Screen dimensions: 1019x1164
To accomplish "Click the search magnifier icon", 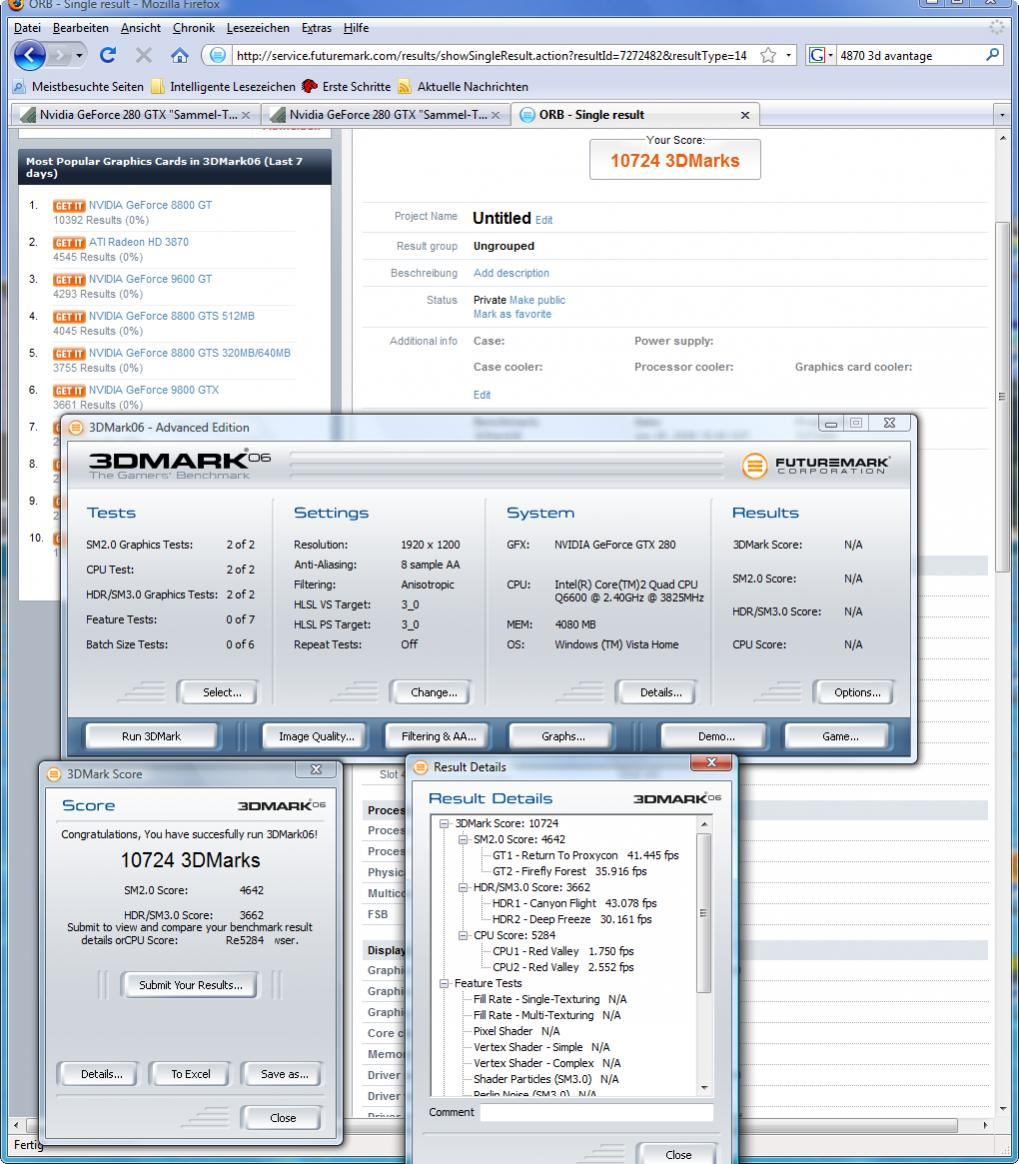I will [x=992, y=55].
